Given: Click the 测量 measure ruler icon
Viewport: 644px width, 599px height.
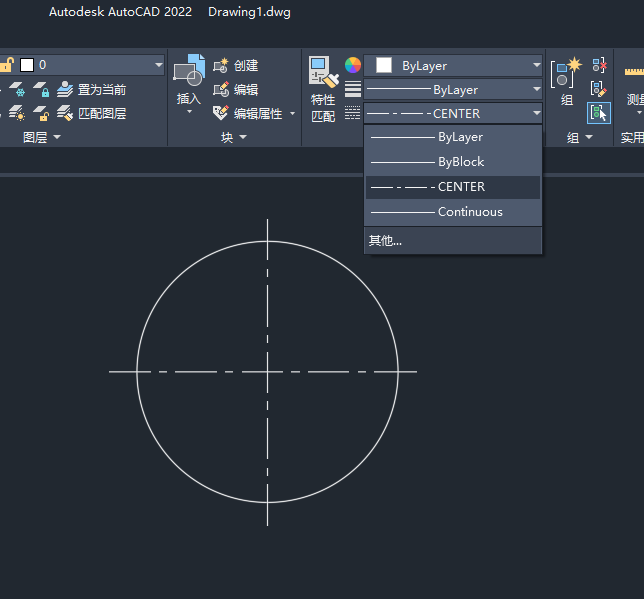Looking at the screenshot, I should 635,72.
